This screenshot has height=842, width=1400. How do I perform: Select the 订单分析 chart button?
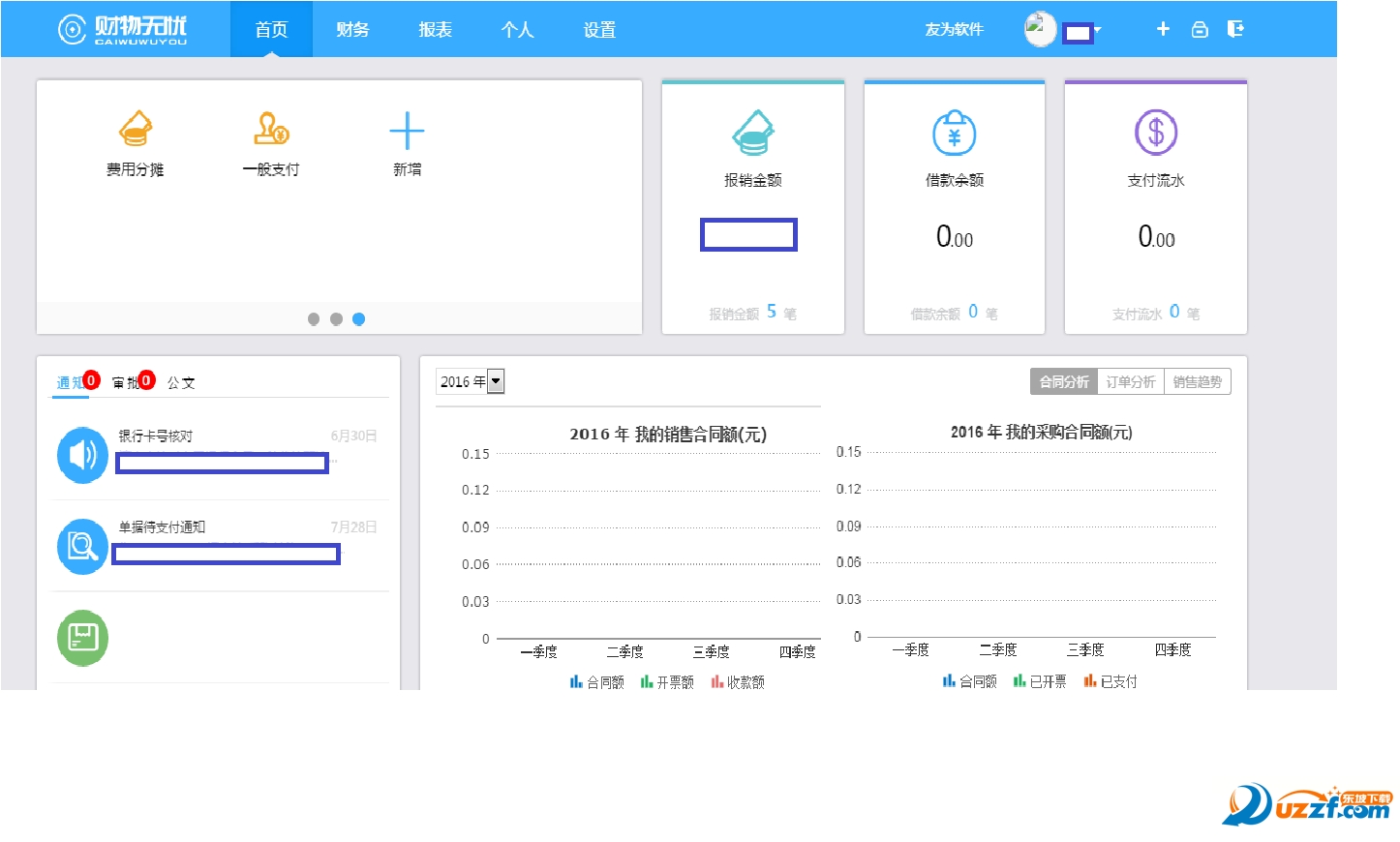[1131, 382]
